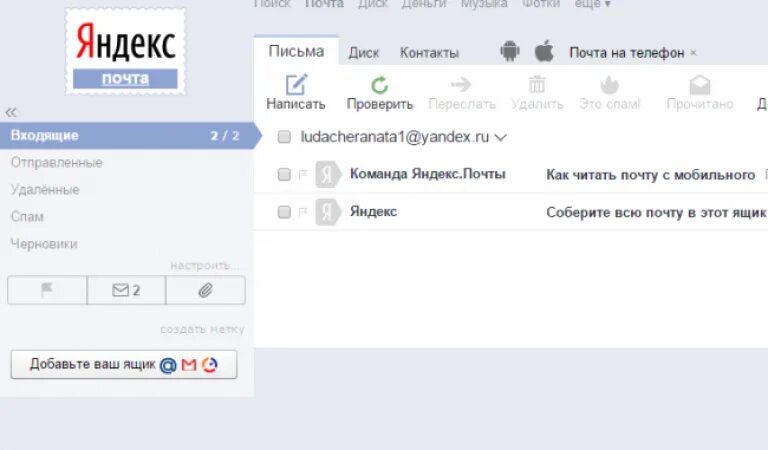Open the Android app icon
768x450 pixels.
point(509,51)
